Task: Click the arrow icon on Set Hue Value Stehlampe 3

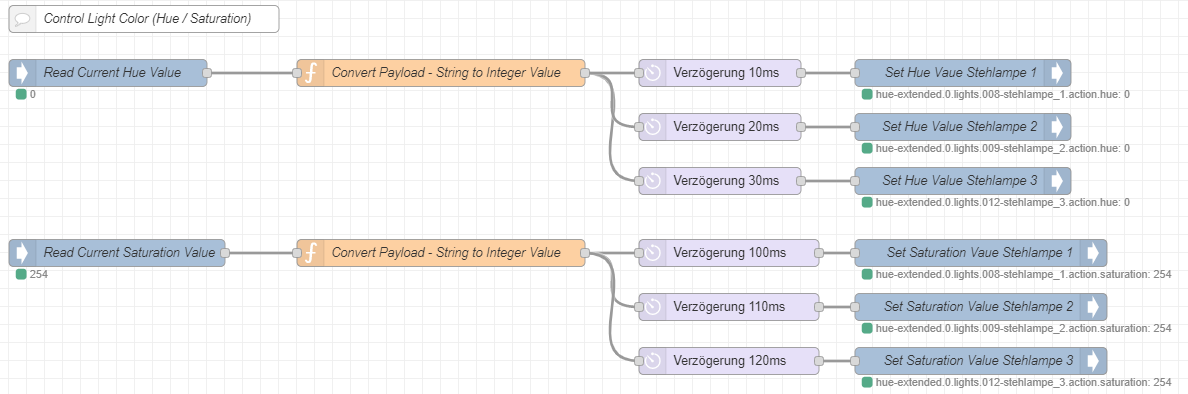Action: point(1057,181)
